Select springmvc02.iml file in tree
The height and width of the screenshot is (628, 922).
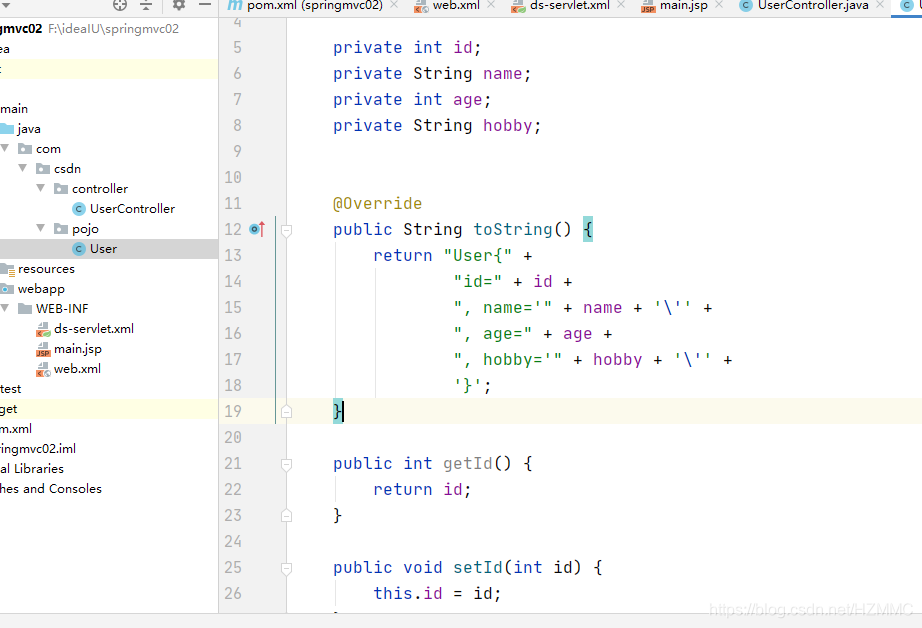coord(38,449)
